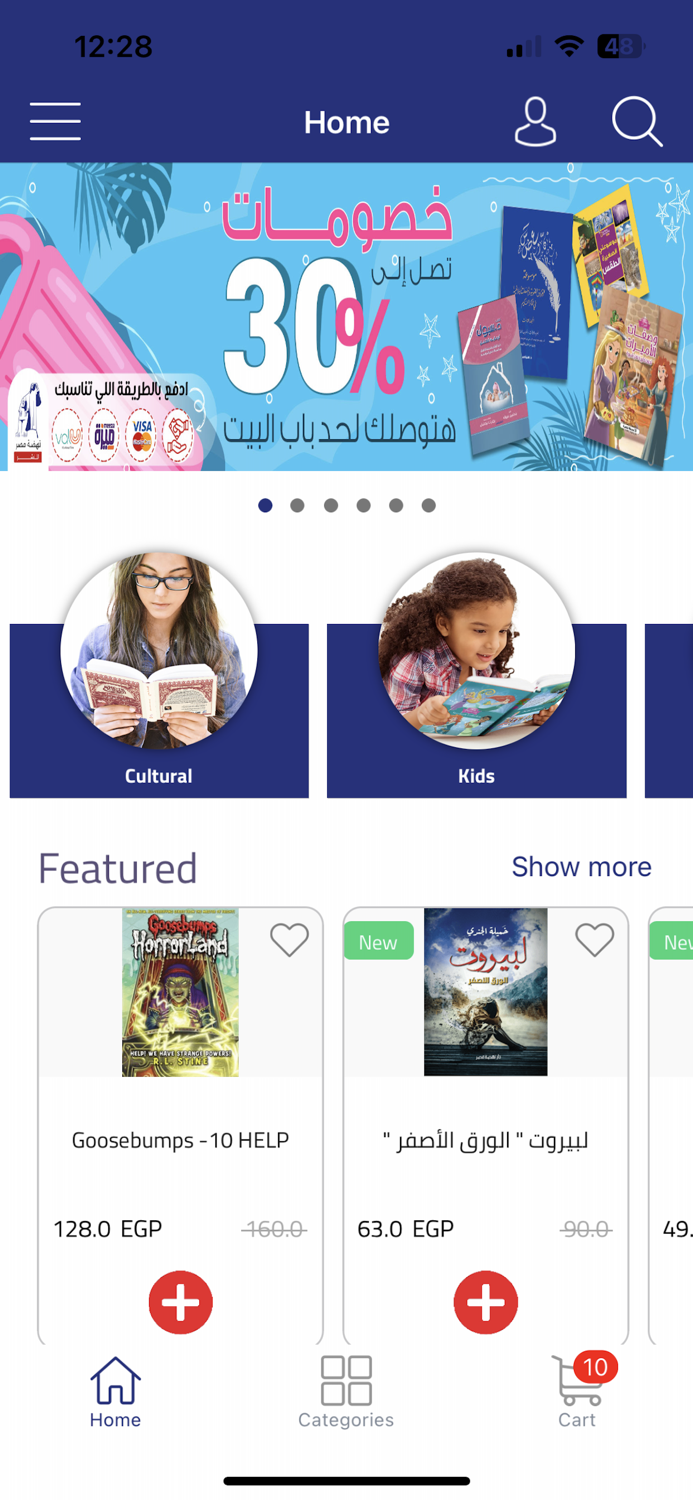Tap the search magnifier icon

637,122
